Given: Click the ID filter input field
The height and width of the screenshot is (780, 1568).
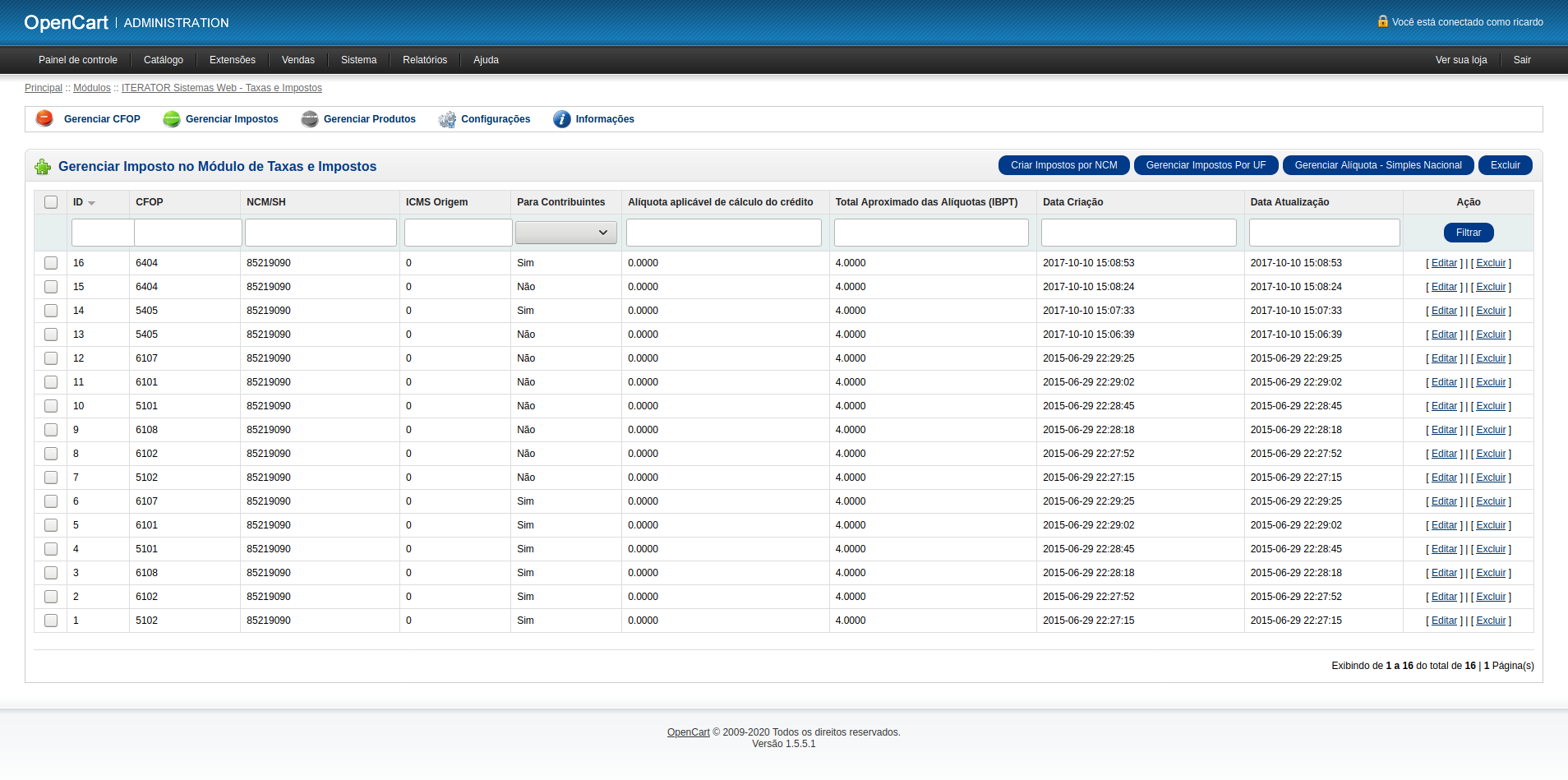Looking at the screenshot, I should point(103,233).
